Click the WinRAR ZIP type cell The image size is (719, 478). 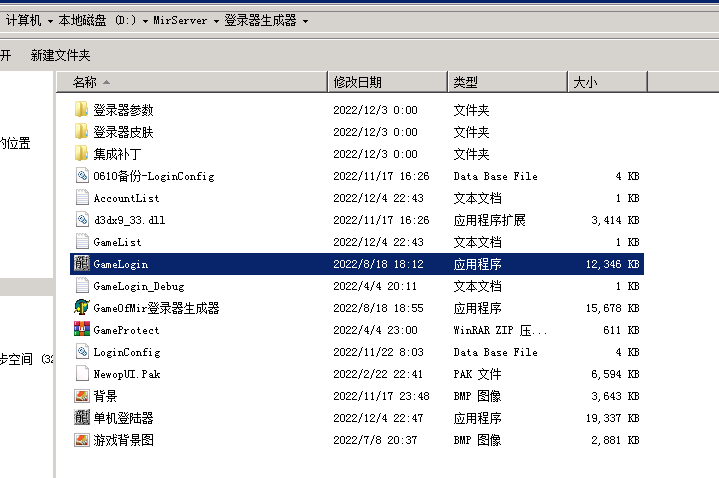click(x=500, y=330)
